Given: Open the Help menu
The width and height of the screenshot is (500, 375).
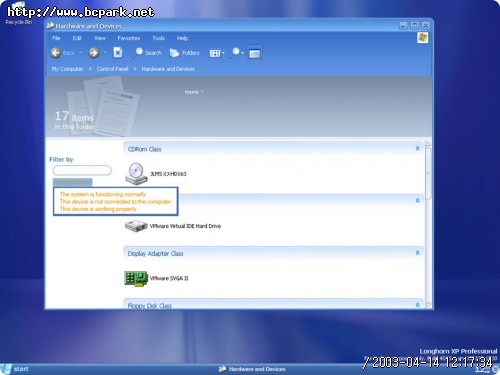Looking at the screenshot, I should 182,38.
